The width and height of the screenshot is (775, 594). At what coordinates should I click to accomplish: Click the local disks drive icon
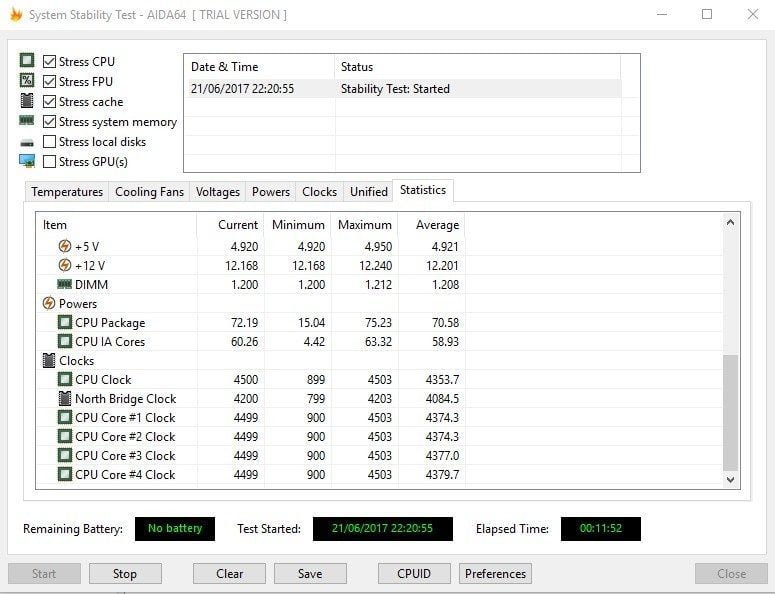(27, 143)
